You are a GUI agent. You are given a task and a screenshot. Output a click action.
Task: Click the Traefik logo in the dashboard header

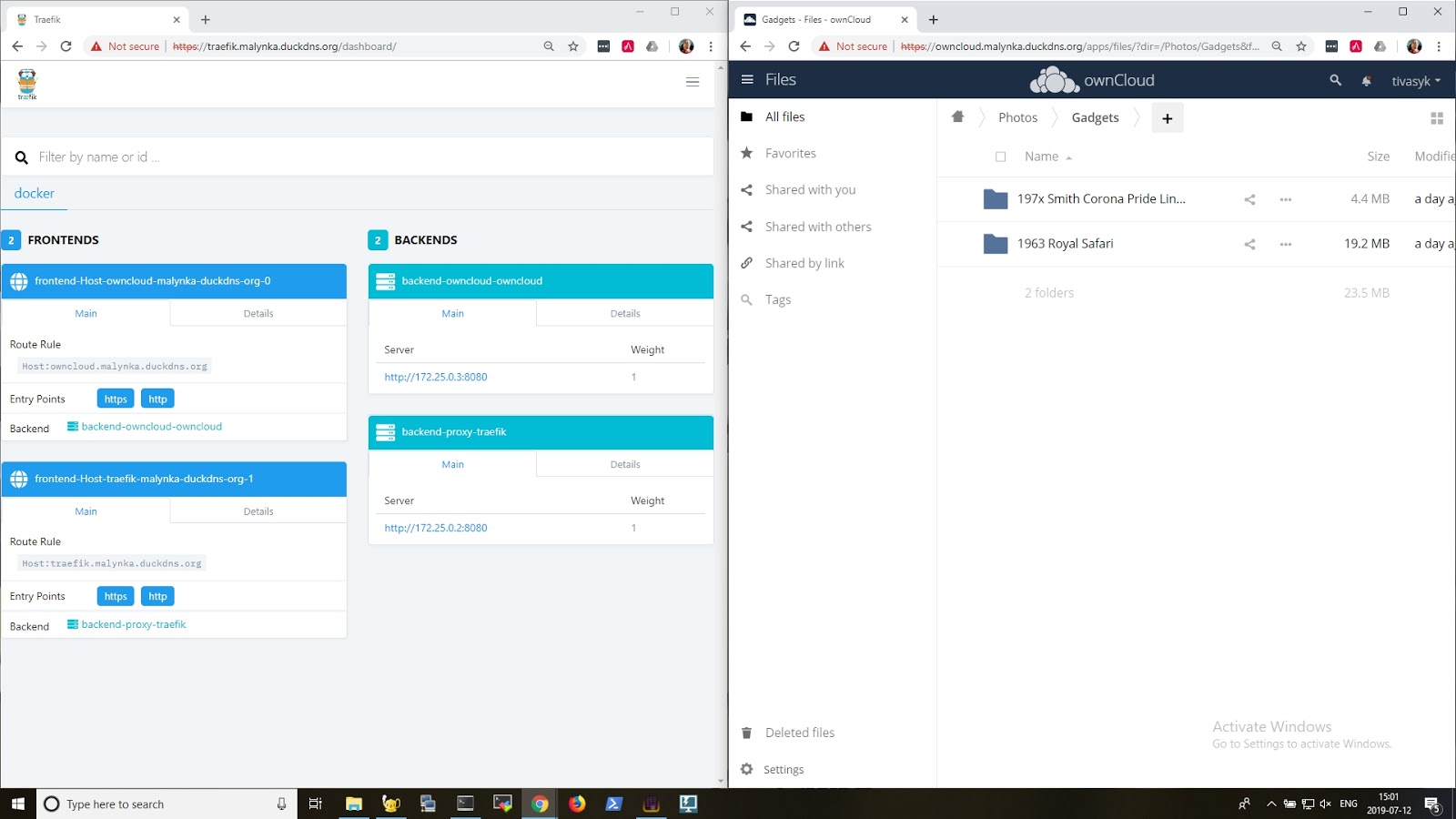(27, 84)
